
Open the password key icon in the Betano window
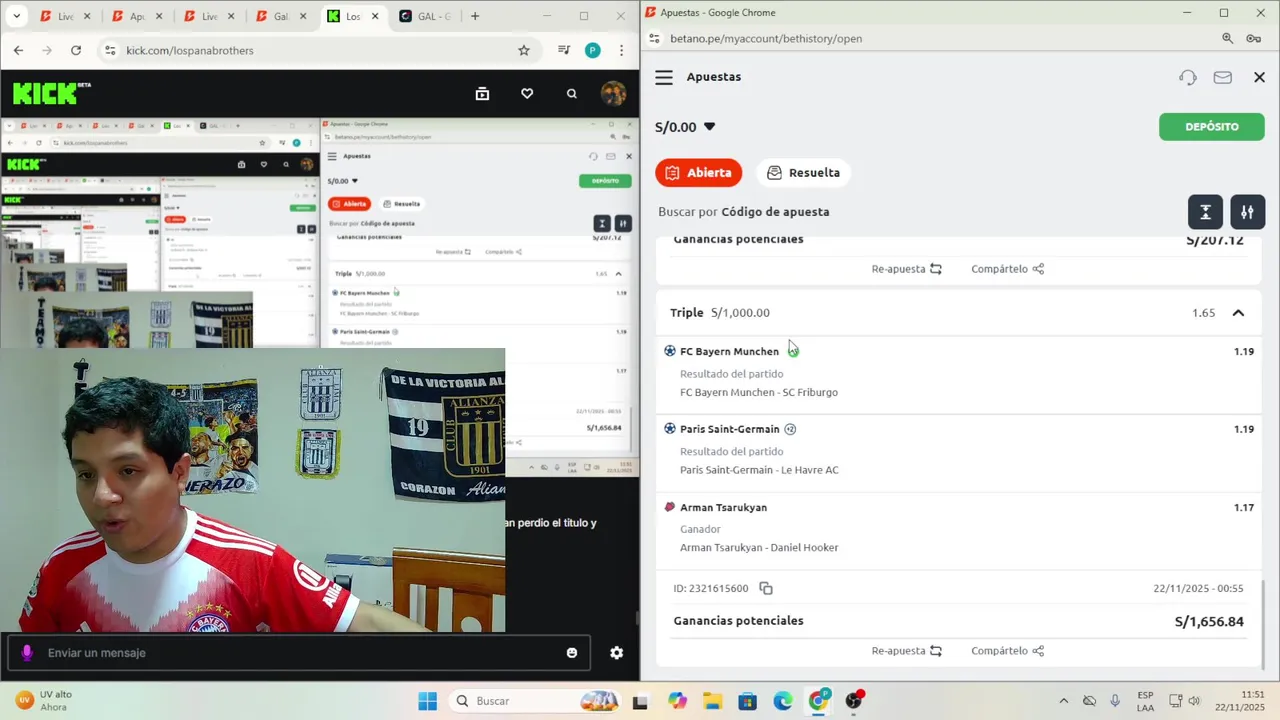[x=1253, y=38]
